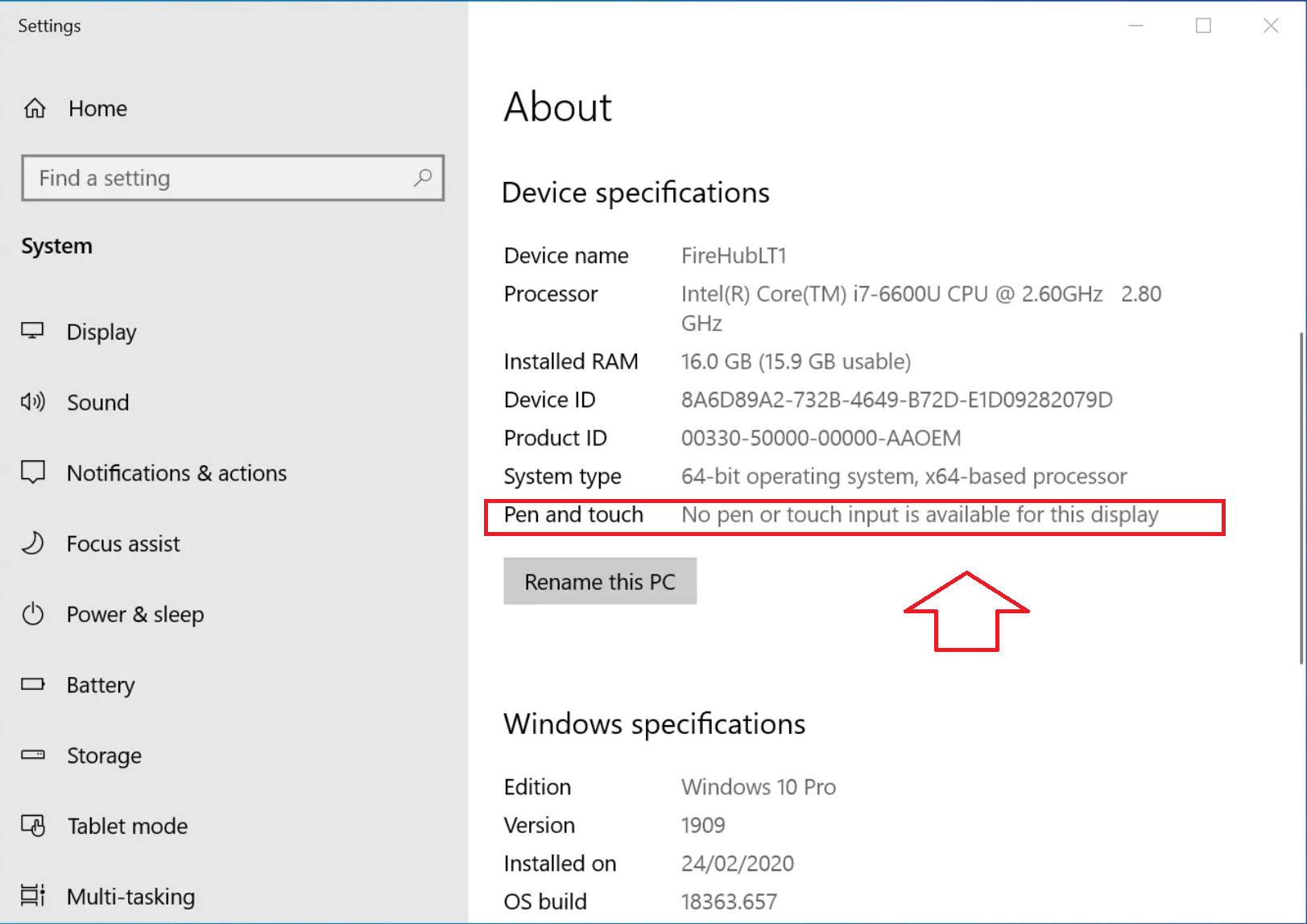The width and height of the screenshot is (1307, 924).
Task: Click the search magnifier icon
Action: click(x=423, y=178)
